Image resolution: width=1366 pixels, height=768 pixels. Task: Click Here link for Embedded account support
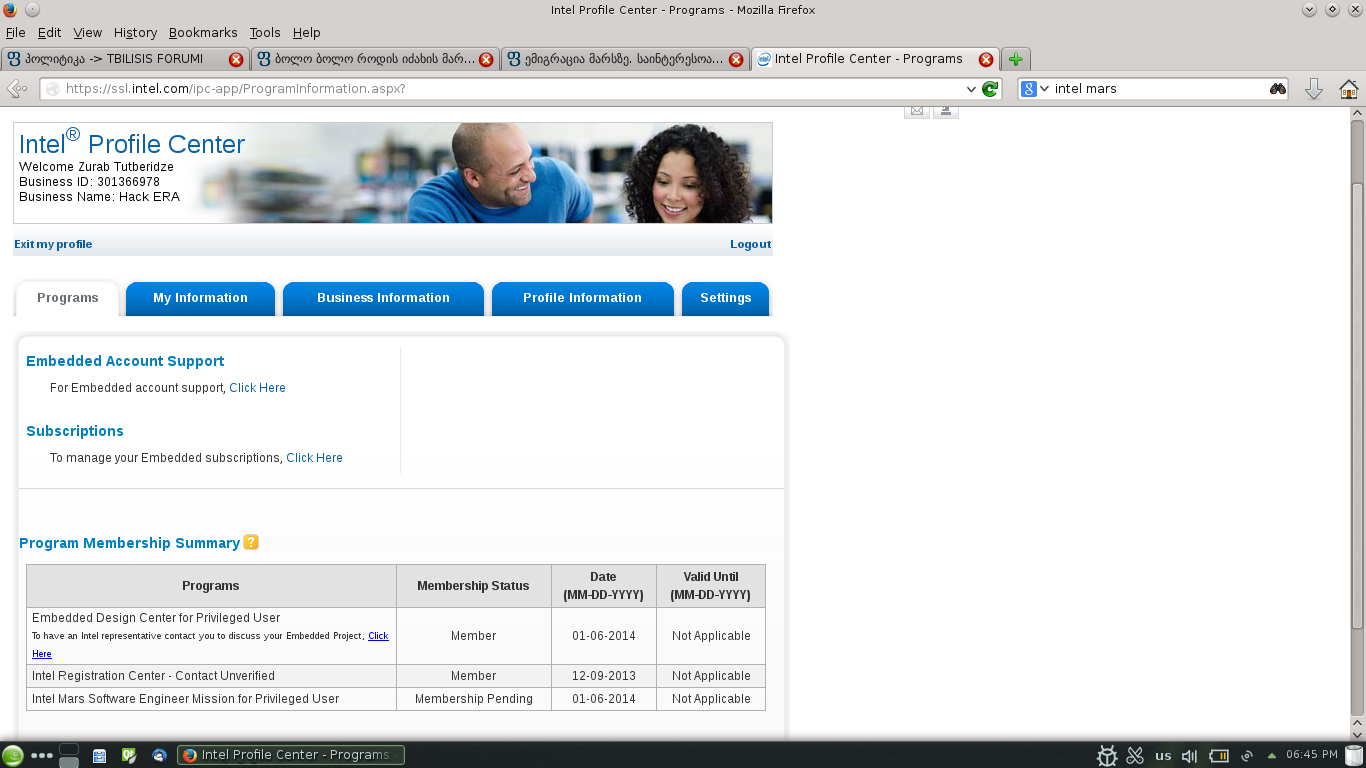click(257, 388)
